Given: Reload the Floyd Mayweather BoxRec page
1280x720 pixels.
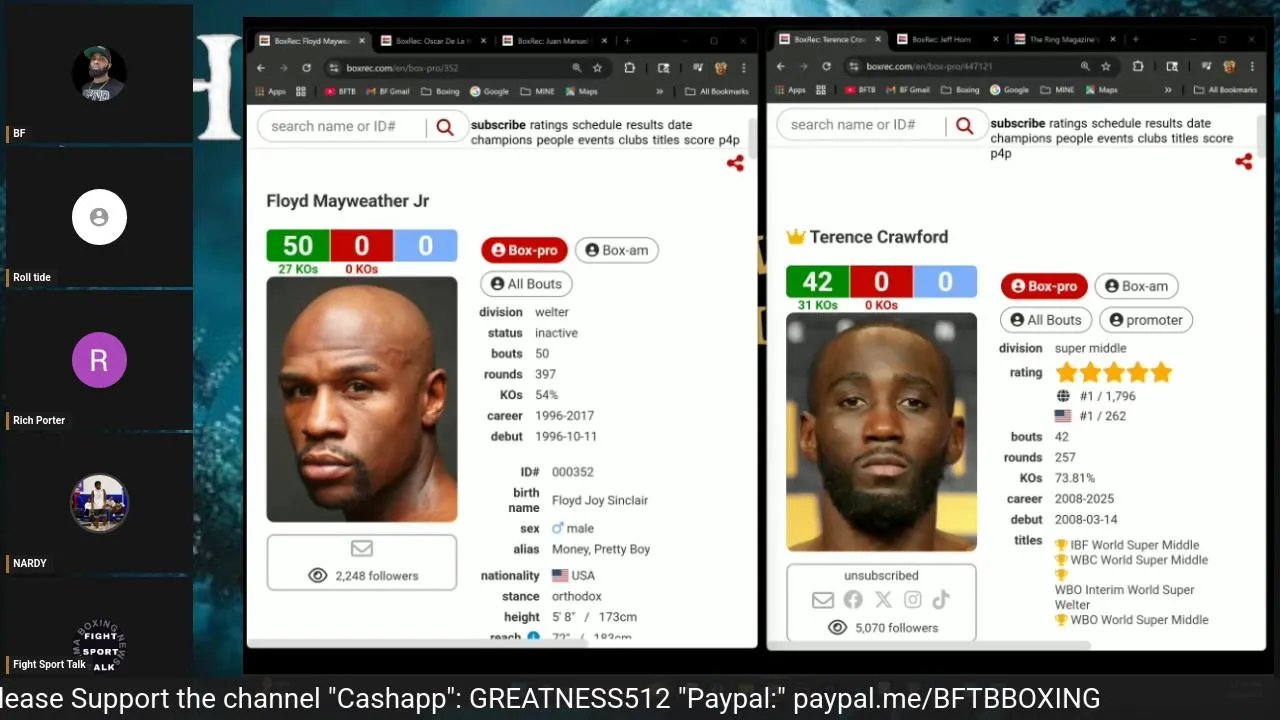Looking at the screenshot, I should 306,68.
